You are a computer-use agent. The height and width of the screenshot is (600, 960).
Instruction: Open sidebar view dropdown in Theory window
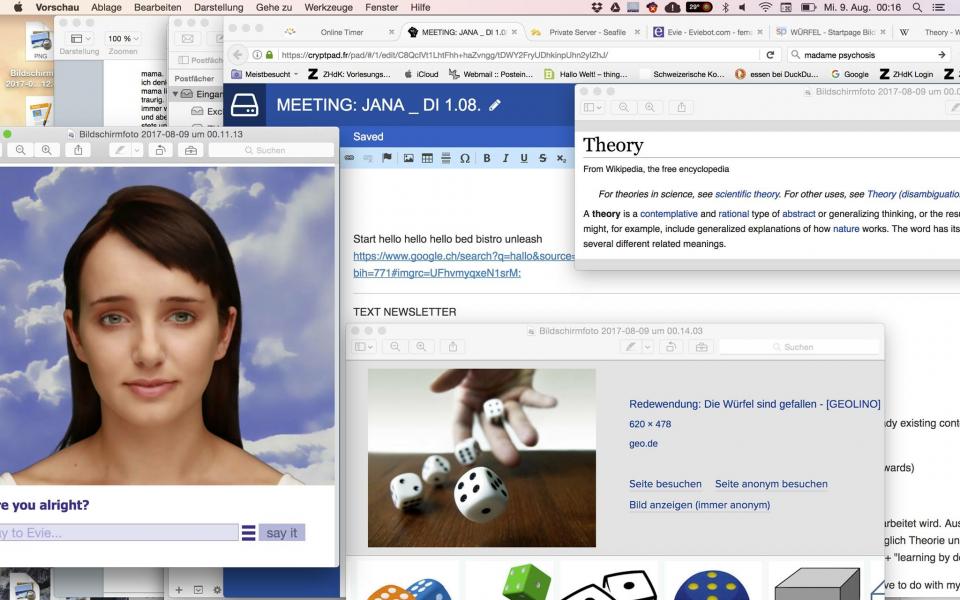tap(593, 107)
